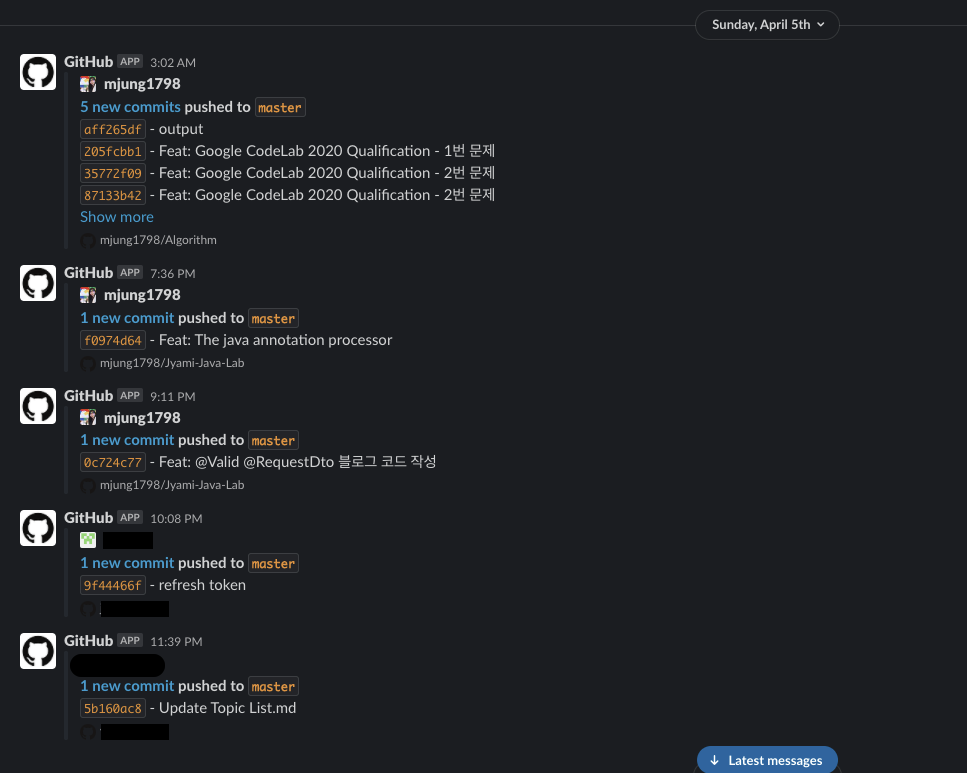Screen dimensions: 967x773
Task: Open mjung1798/Algorithm repository link
Action: click(x=158, y=240)
